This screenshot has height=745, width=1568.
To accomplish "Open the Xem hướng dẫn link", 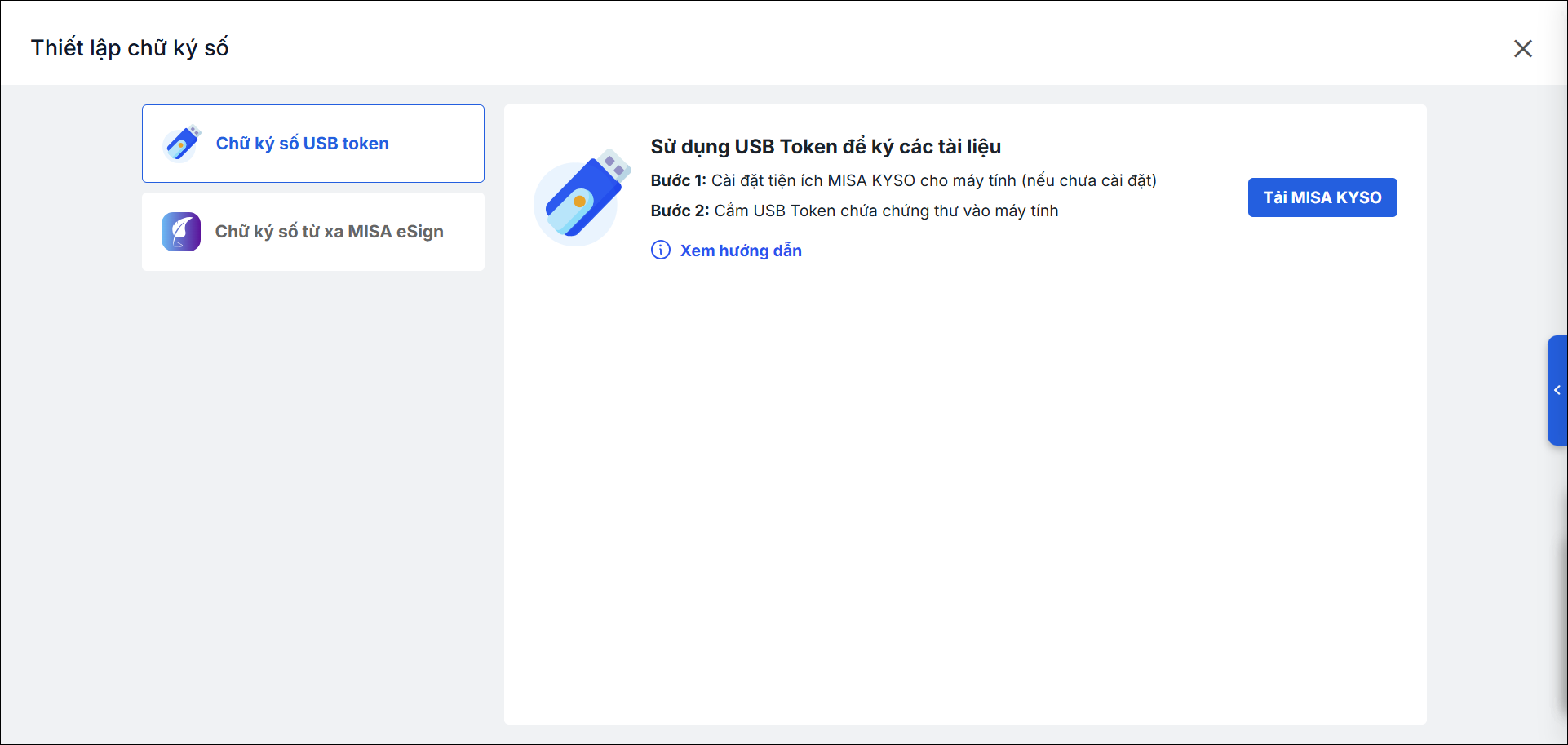I will click(x=741, y=251).
